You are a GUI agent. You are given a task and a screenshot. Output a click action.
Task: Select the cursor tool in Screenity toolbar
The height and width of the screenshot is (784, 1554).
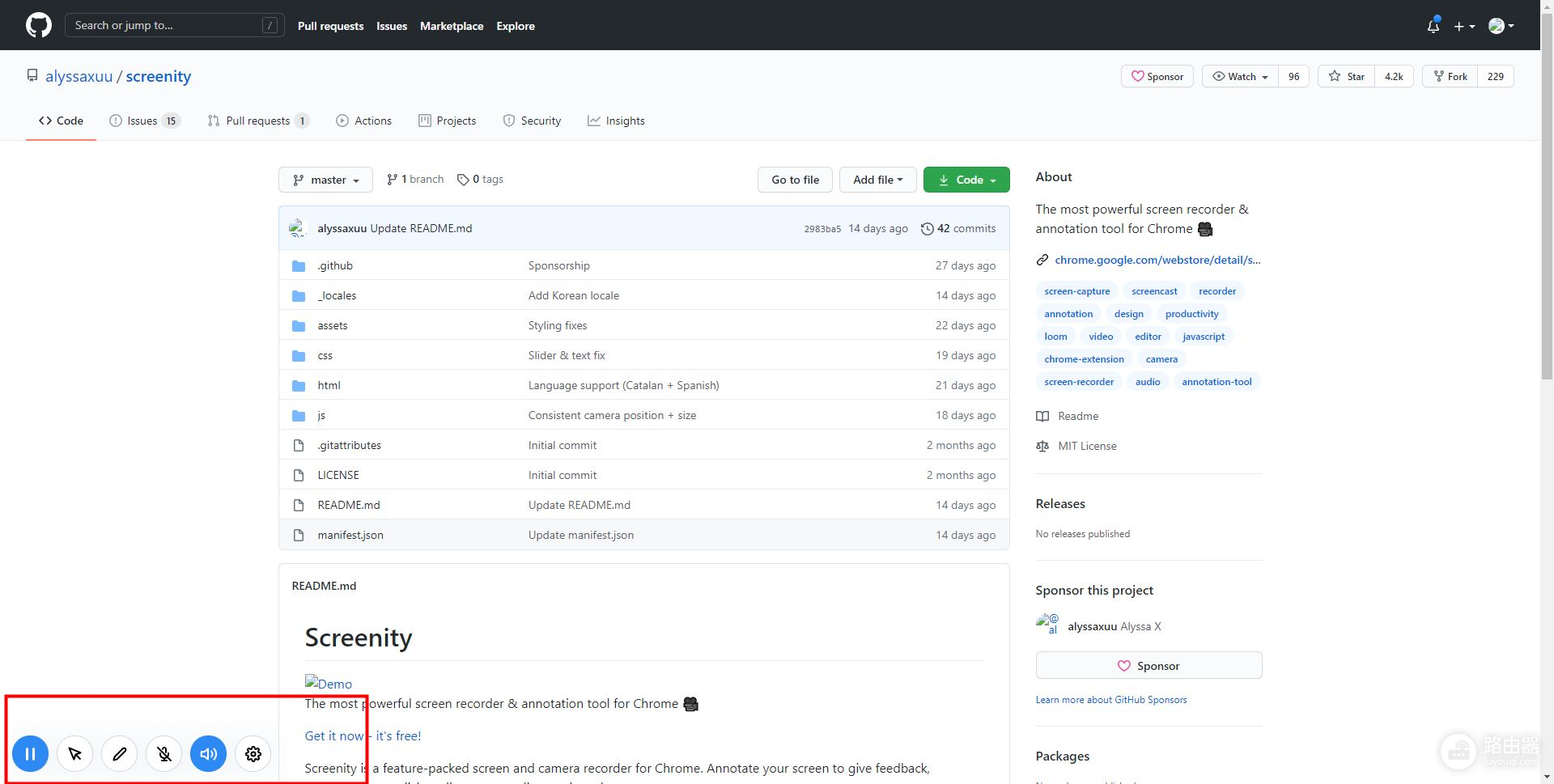75,754
